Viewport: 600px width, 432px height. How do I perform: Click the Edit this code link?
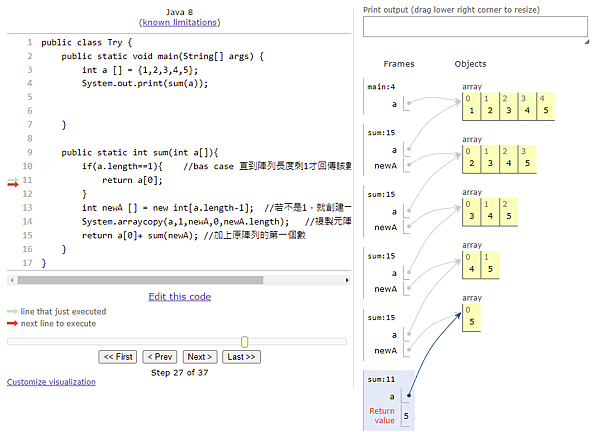[x=179, y=297]
